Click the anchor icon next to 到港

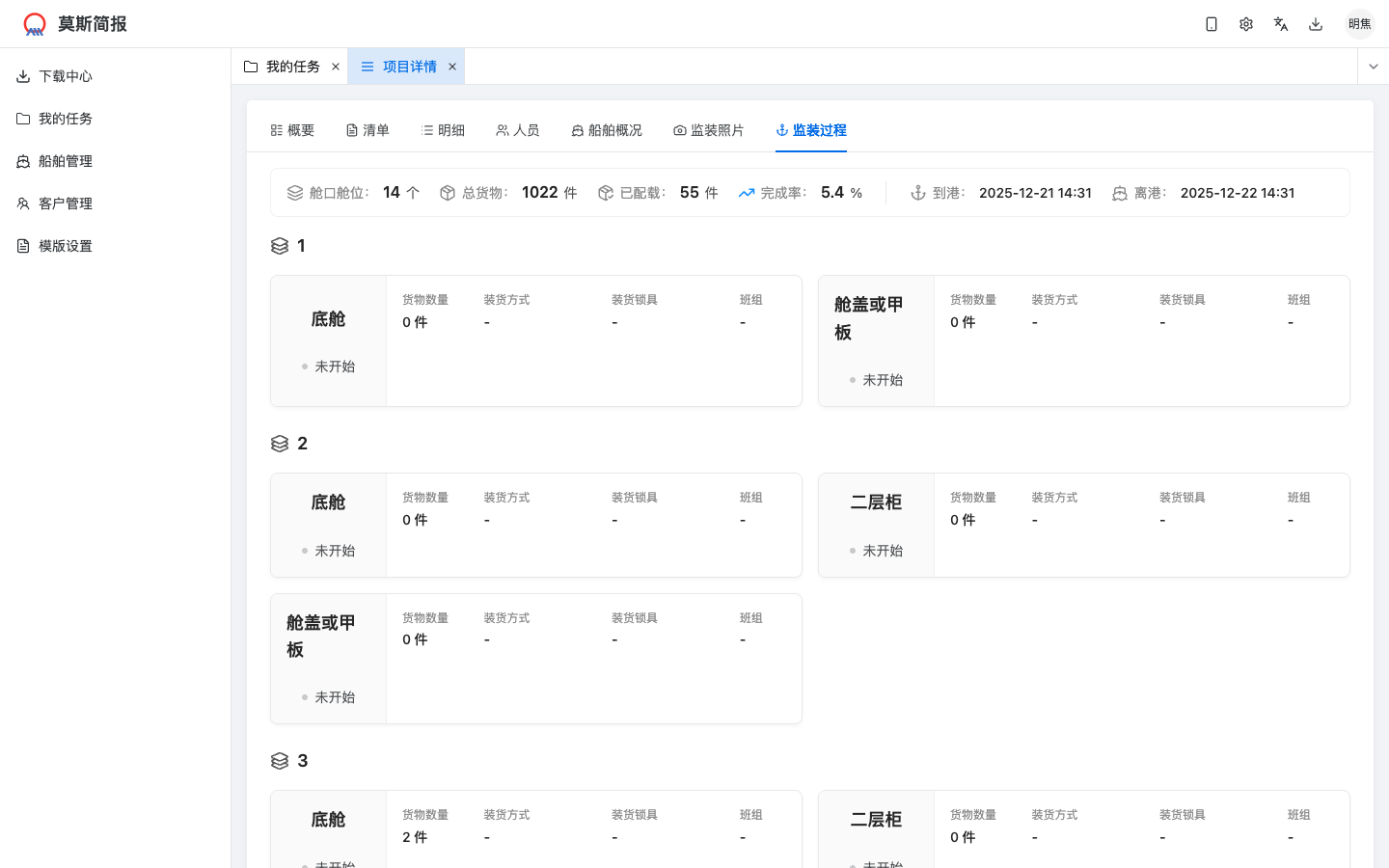917,192
